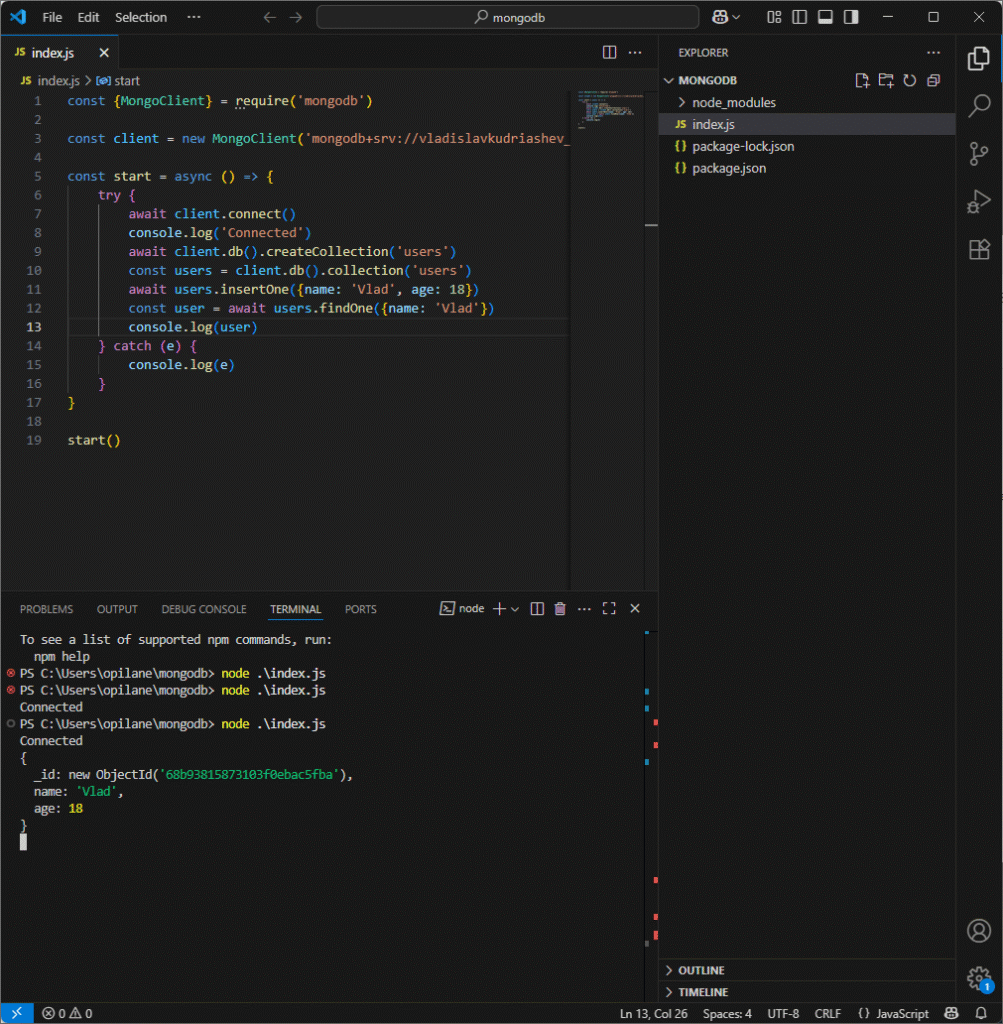The width and height of the screenshot is (1003, 1024).
Task: Open the Extensions view
Action: click(978, 249)
